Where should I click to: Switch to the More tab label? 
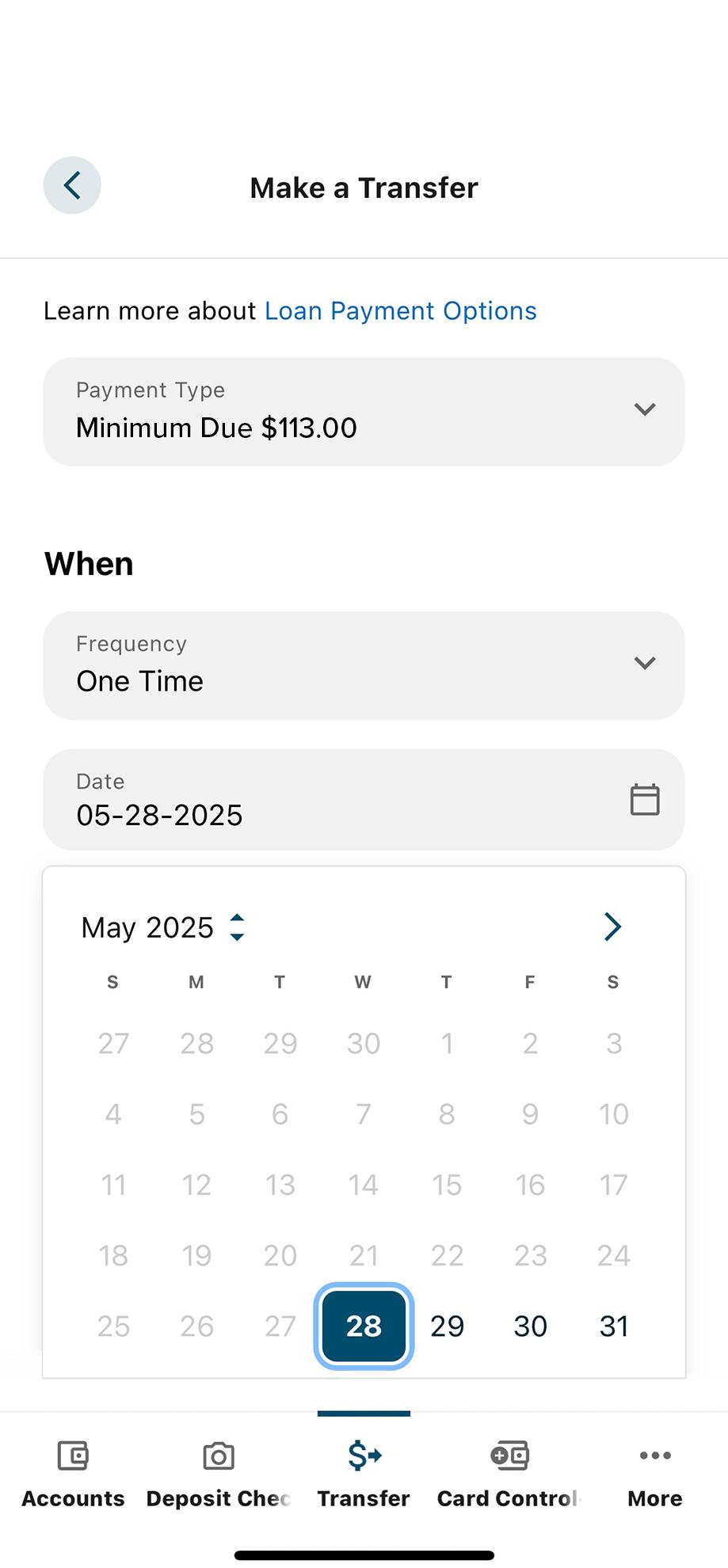(x=655, y=1498)
